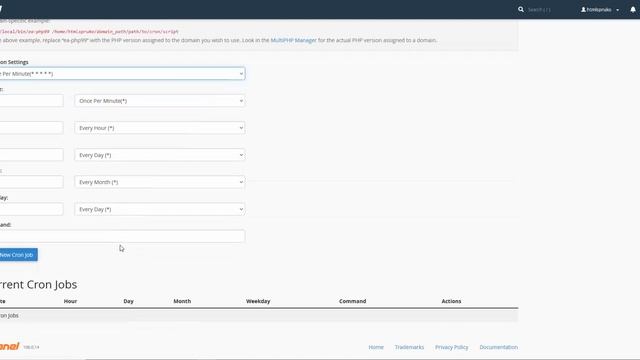Focus the Command input field

122,236
